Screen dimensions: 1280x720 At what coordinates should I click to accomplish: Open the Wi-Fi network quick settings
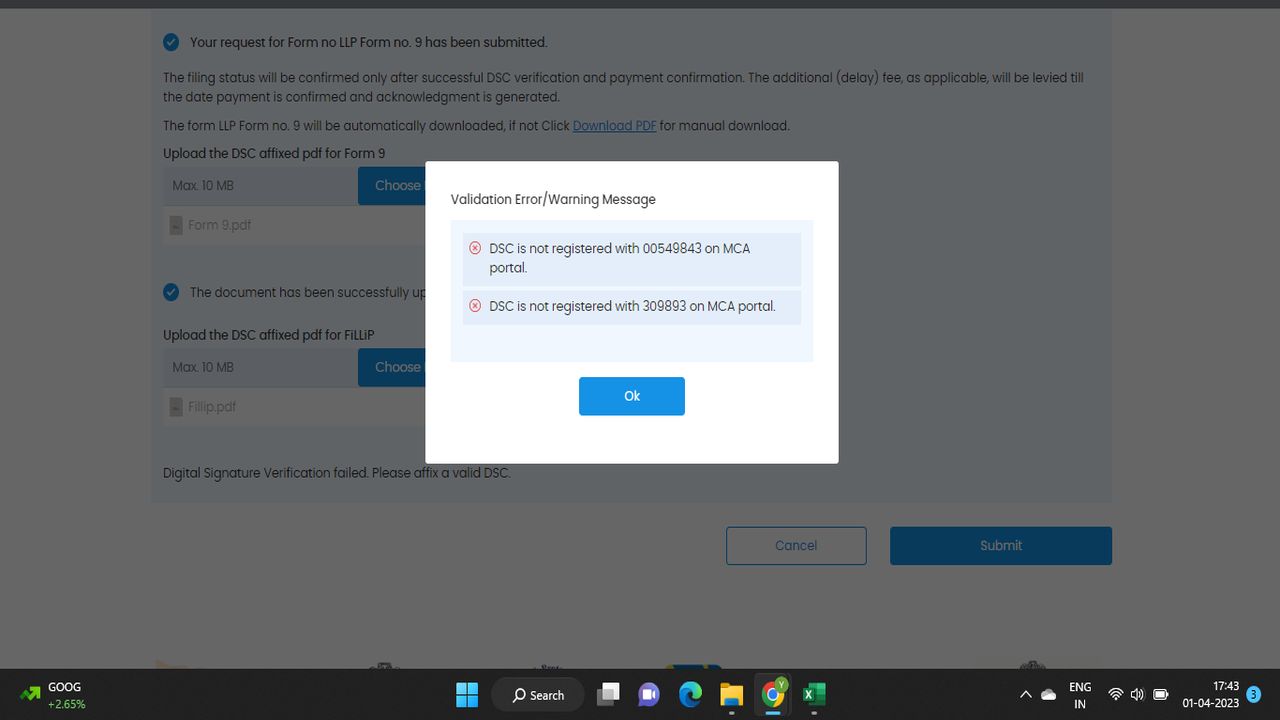point(1115,695)
